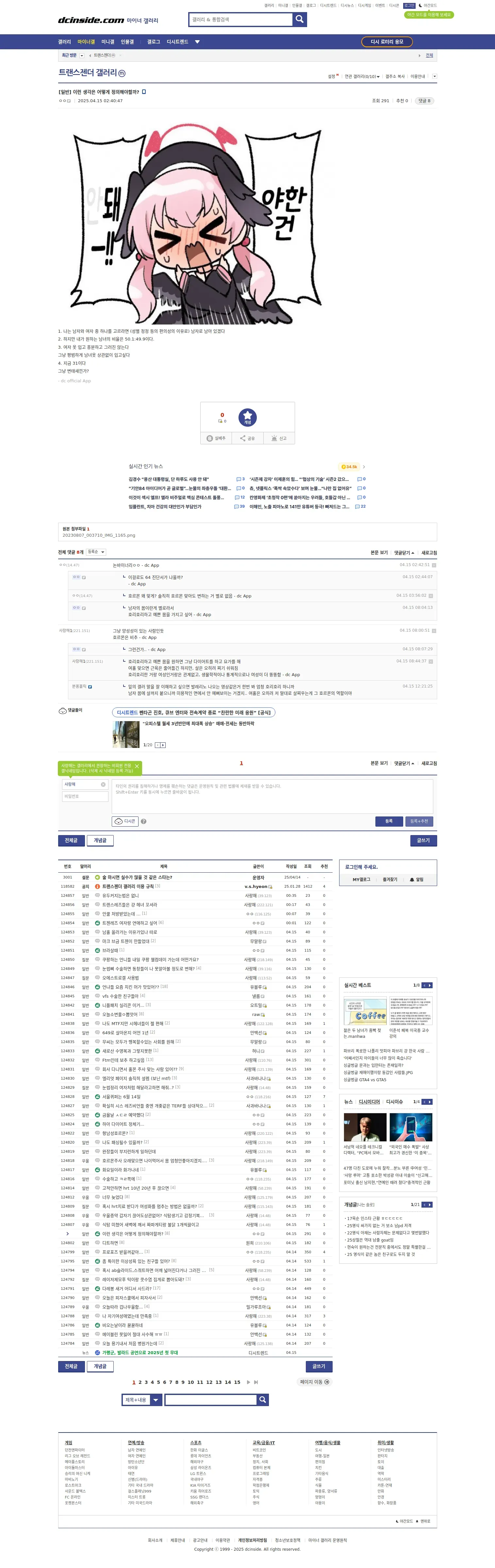Click the 실베추 icon button
Screen dimensions: 495x1568
click(x=216, y=438)
